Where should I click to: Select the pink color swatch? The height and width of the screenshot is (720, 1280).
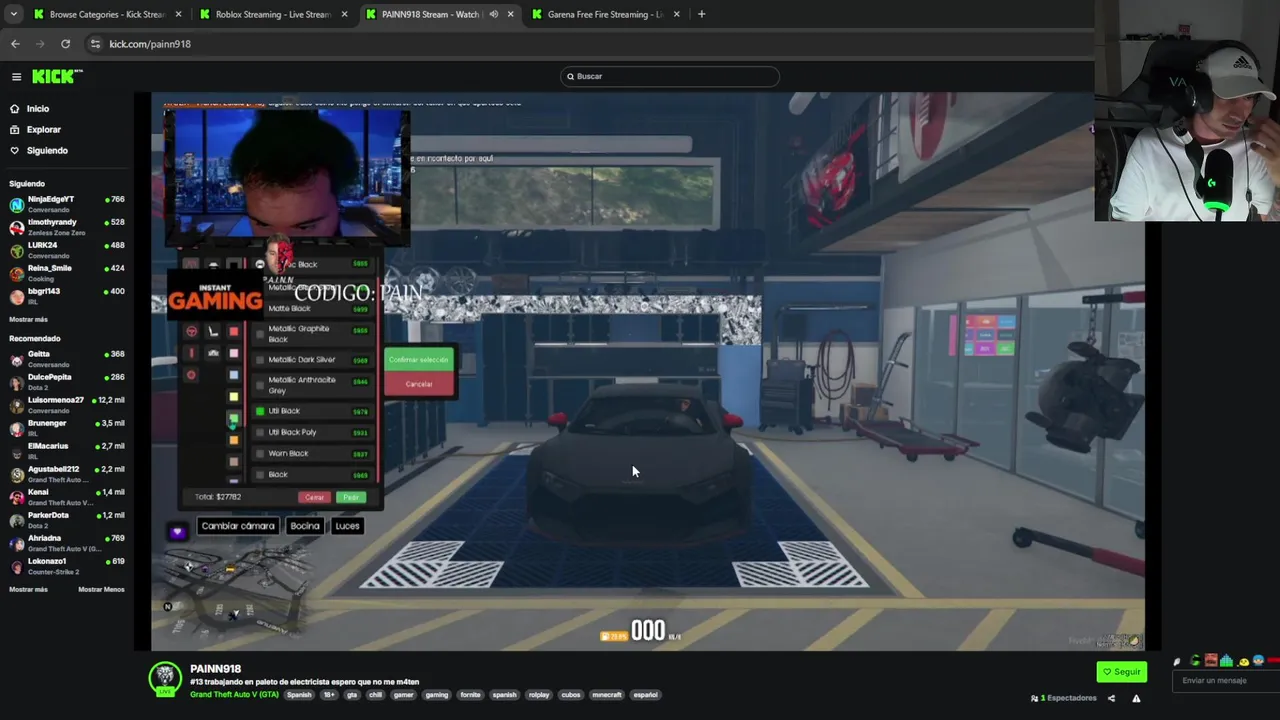[234, 353]
